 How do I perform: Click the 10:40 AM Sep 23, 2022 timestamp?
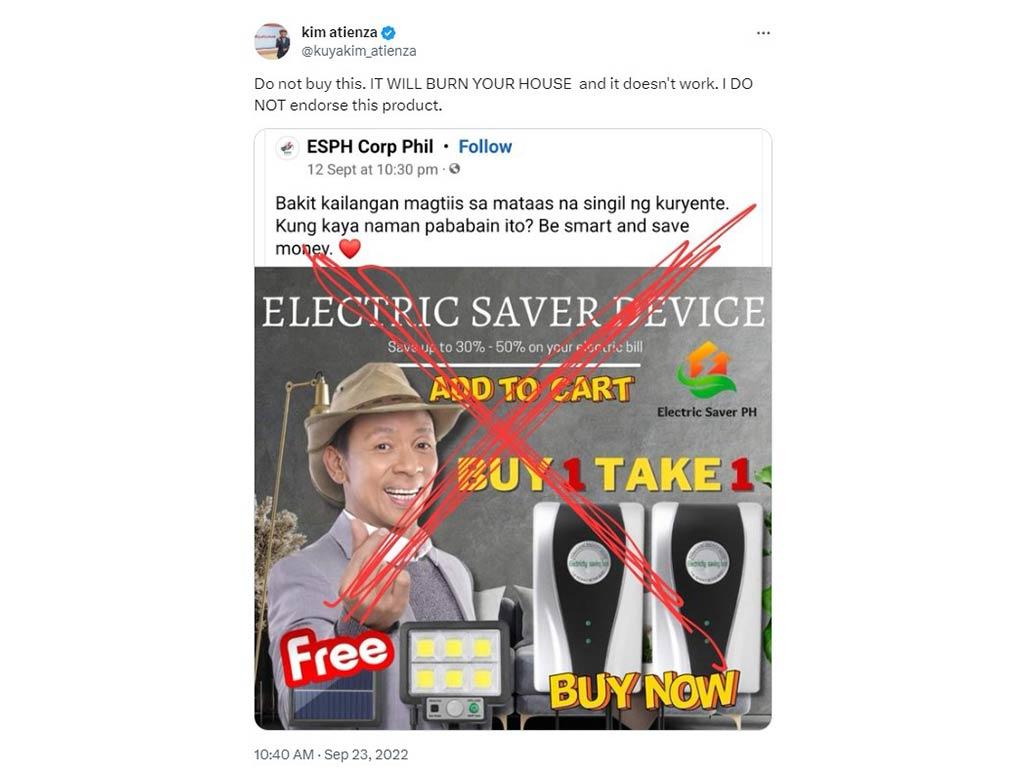331,754
